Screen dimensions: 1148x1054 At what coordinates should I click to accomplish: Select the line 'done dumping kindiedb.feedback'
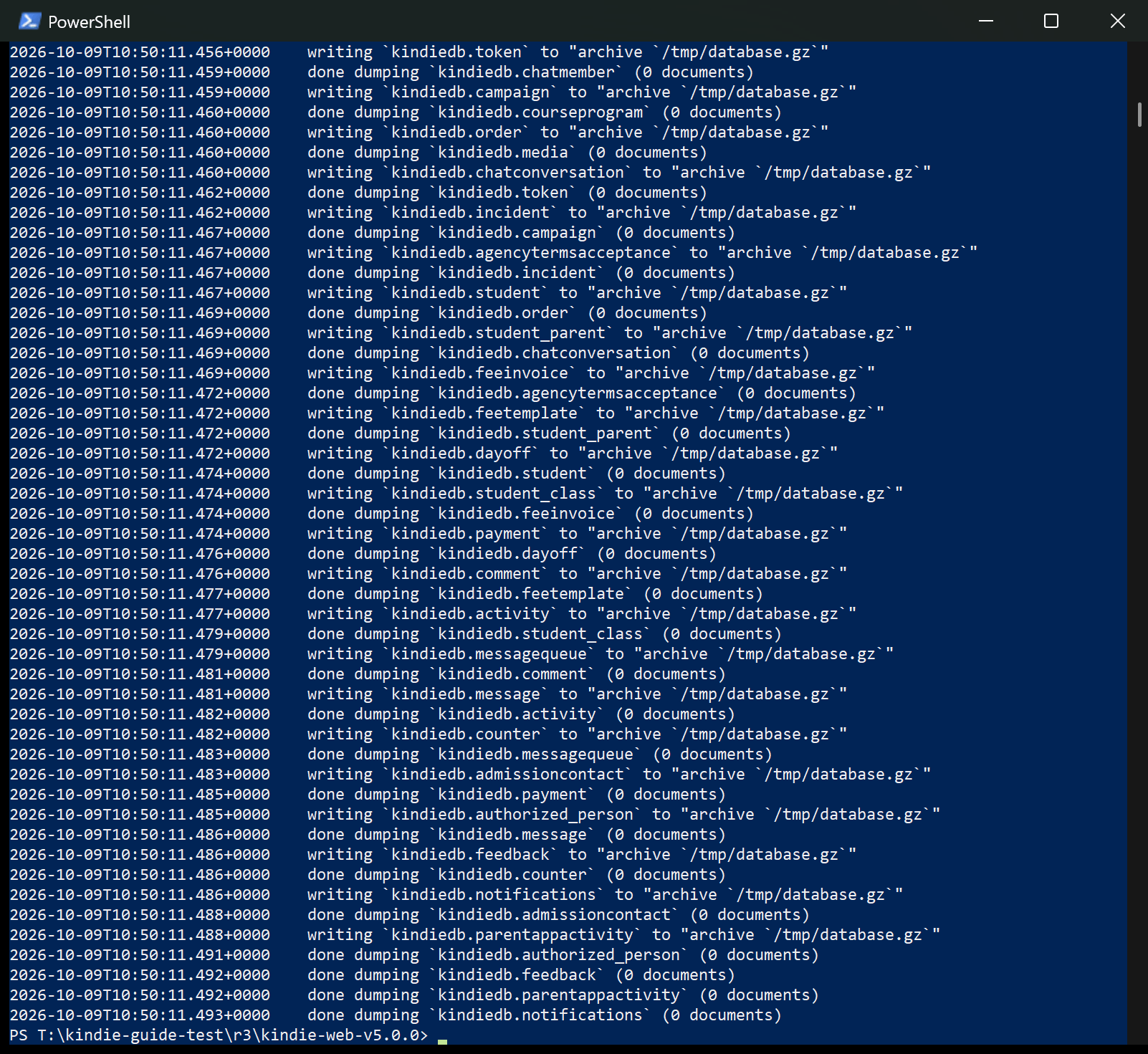tap(373, 975)
